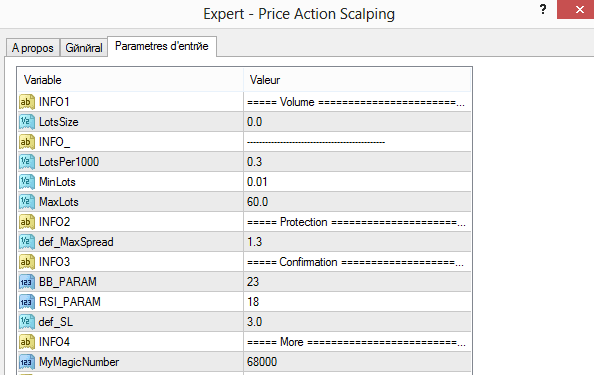This screenshot has height=375, width=594.
Task: Select the Parametres d'entrée tab
Action: tap(162, 46)
